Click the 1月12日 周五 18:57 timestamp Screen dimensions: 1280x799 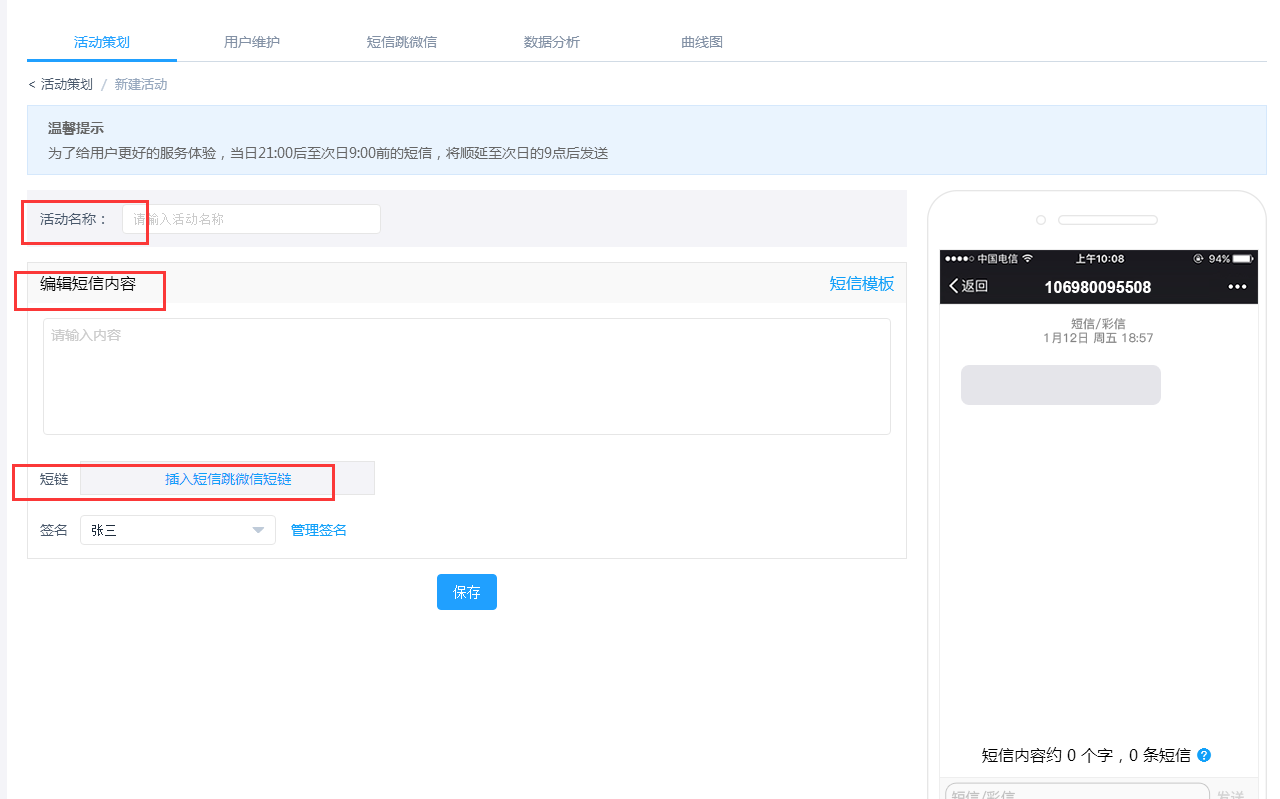[1098, 338]
